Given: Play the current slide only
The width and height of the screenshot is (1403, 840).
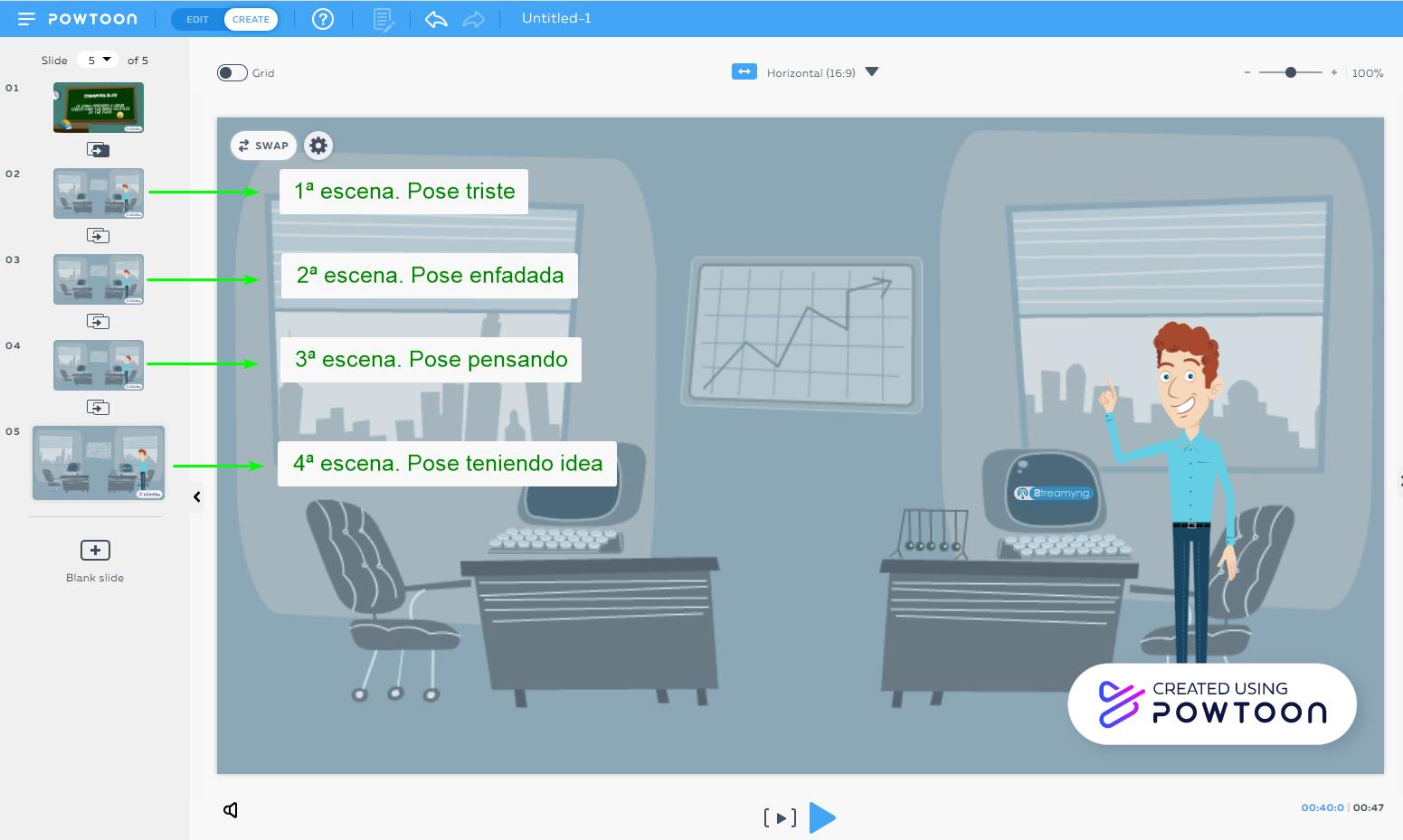Looking at the screenshot, I should click(780, 818).
